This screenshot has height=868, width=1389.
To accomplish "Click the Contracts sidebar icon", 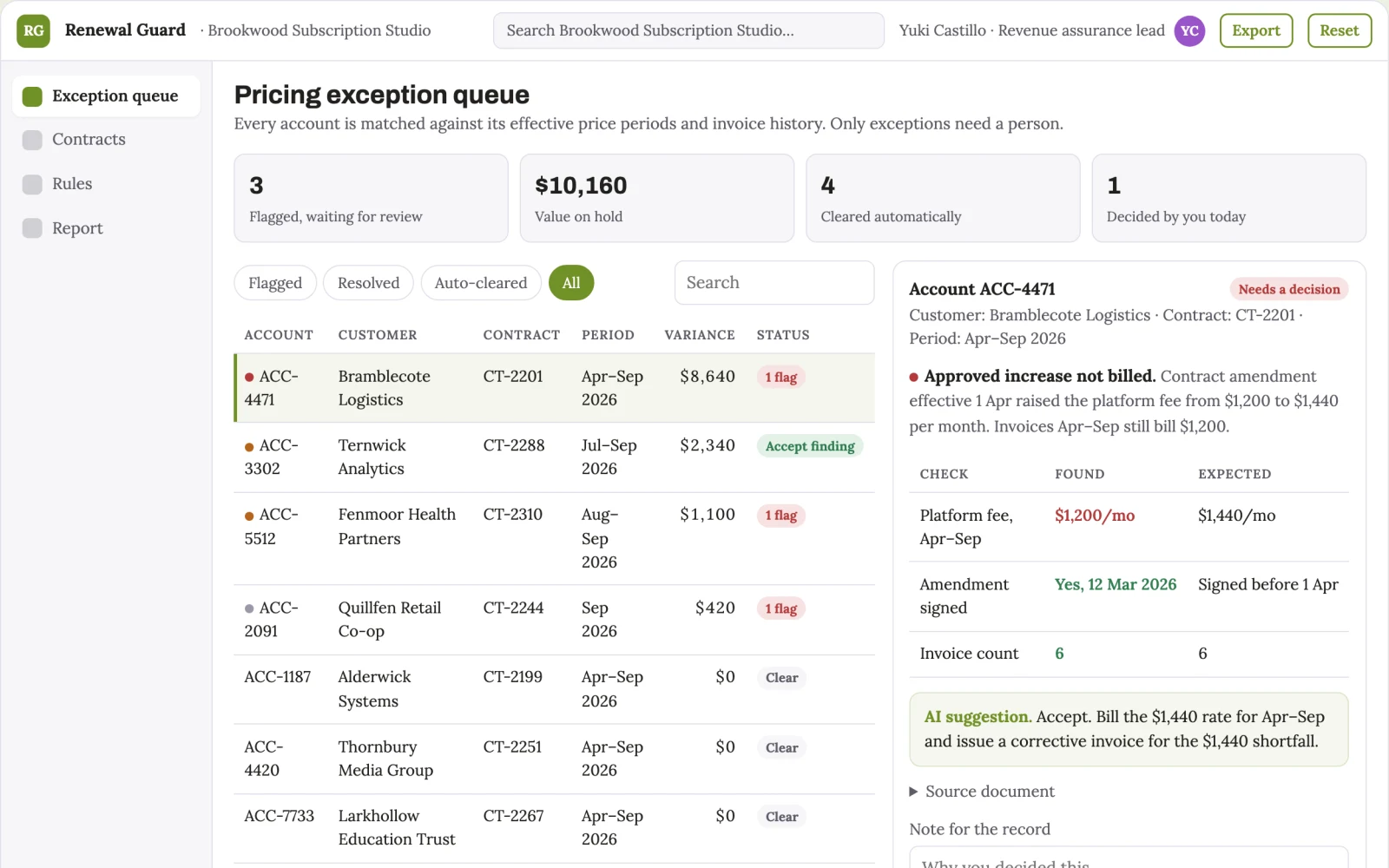I will pos(32,140).
